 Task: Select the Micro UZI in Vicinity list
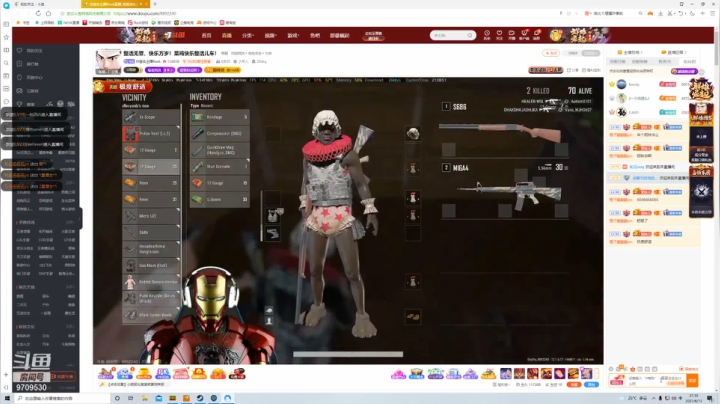click(x=151, y=216)
